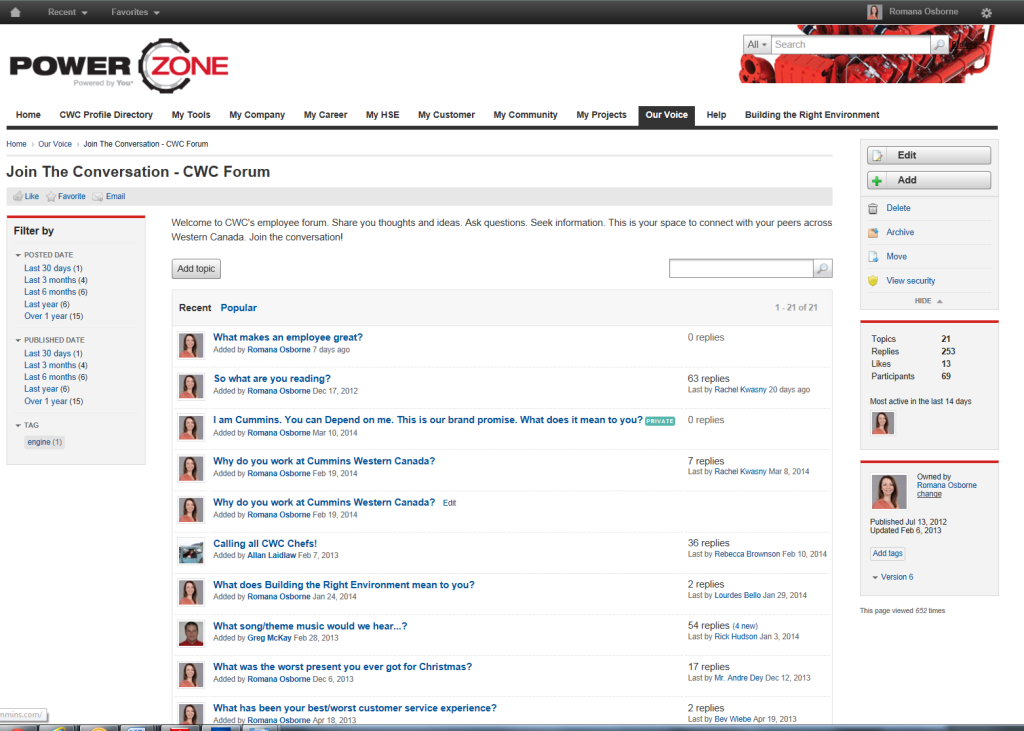Click the Power Zone logo
This screenshot has width=1024, height=731.
click(x=119, y=65)
